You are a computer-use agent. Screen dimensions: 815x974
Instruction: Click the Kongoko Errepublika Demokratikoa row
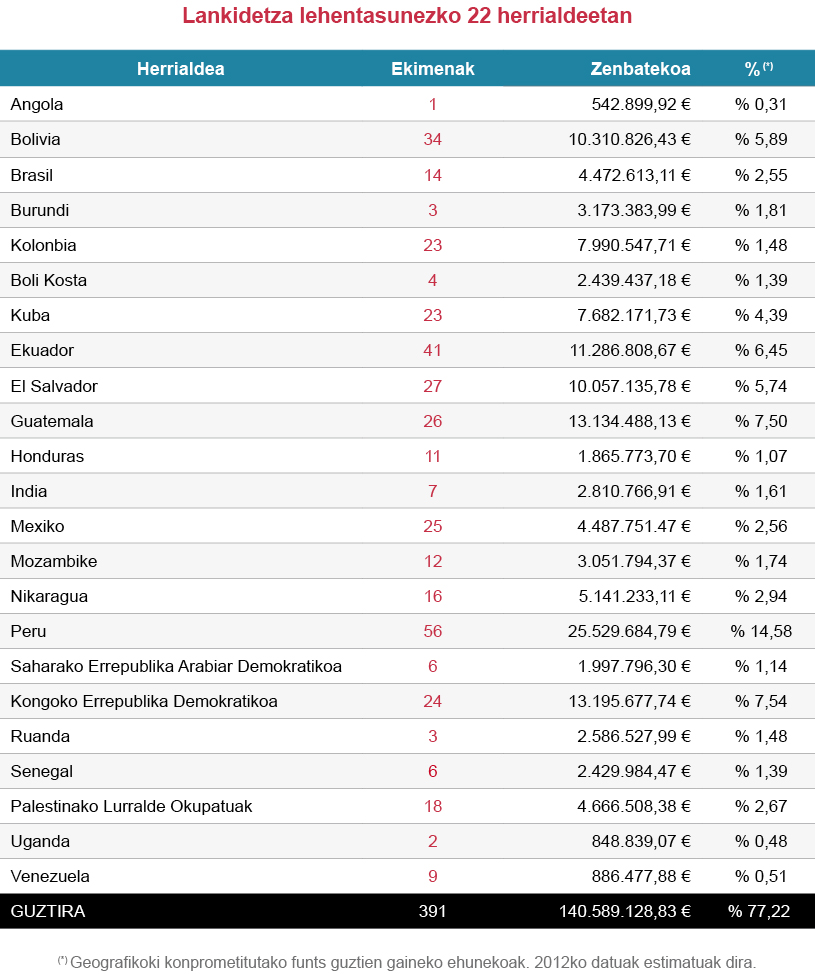click(x=144, y=701)
